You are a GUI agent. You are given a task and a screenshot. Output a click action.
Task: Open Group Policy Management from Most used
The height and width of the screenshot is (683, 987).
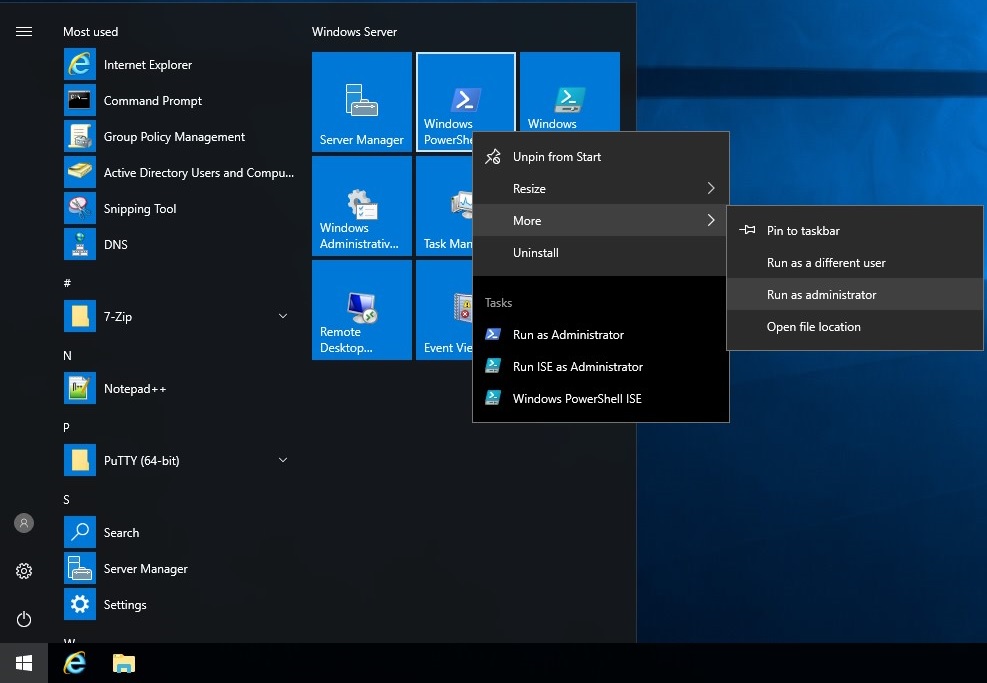174,137
